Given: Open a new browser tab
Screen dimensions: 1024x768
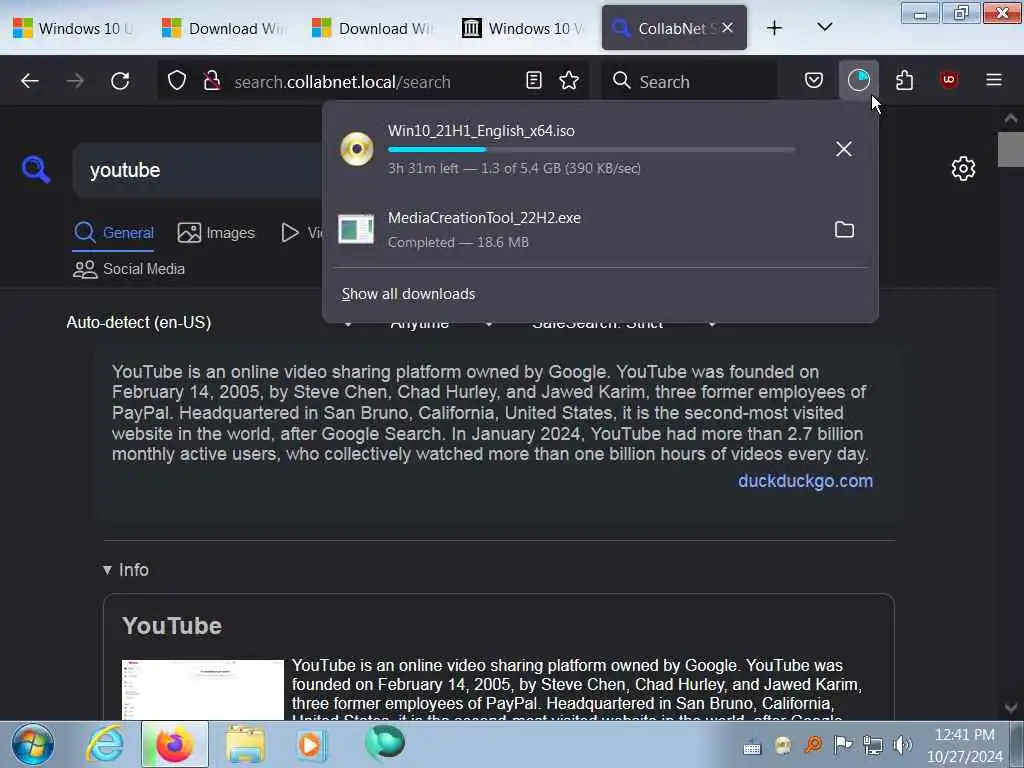Looking at the screenshot, I should click(x=774, y=28).
